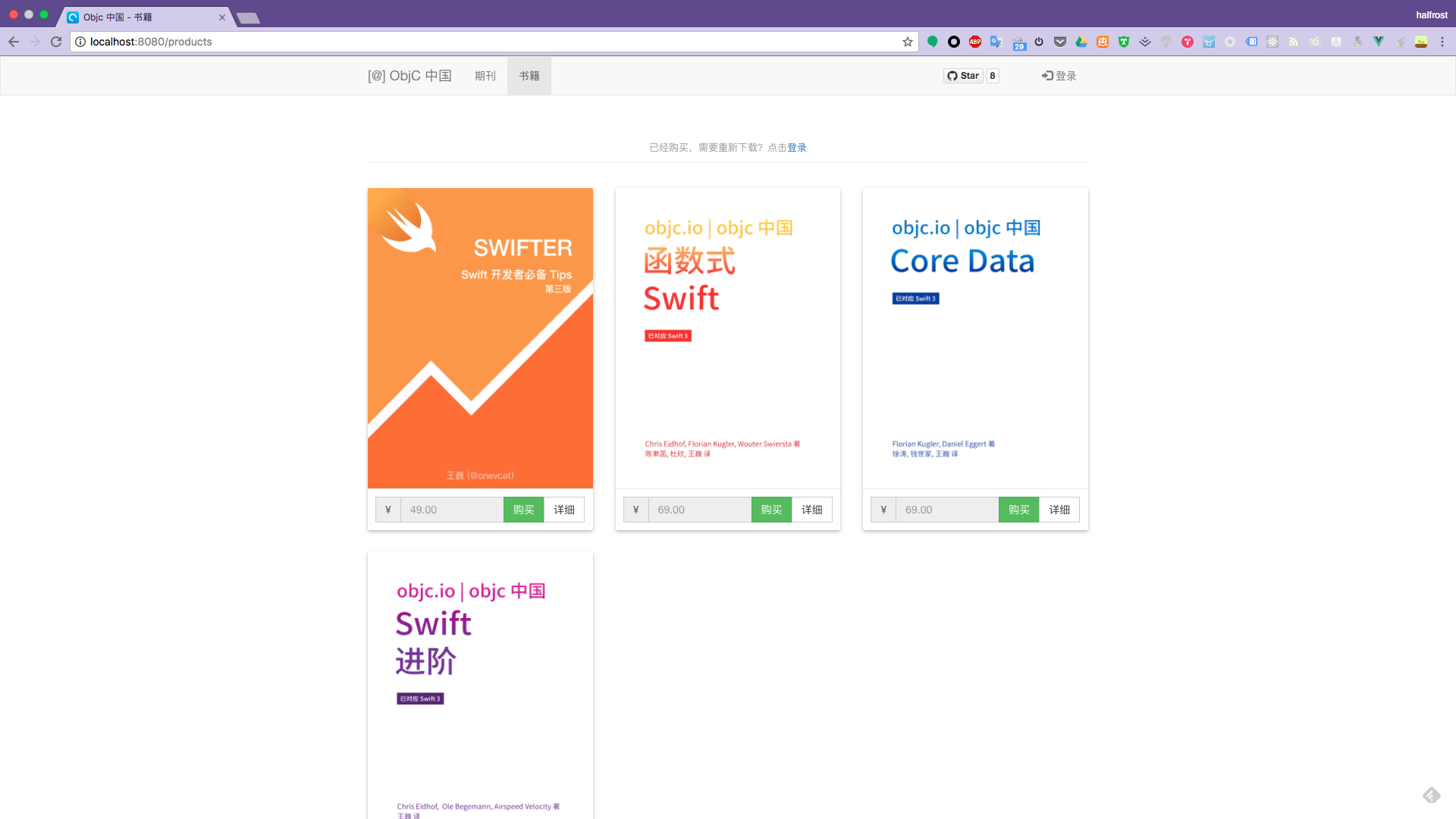The image size is (1456, 819).
Task: Switch to the 期刊 nav tab
Action: tap(485, 76)
